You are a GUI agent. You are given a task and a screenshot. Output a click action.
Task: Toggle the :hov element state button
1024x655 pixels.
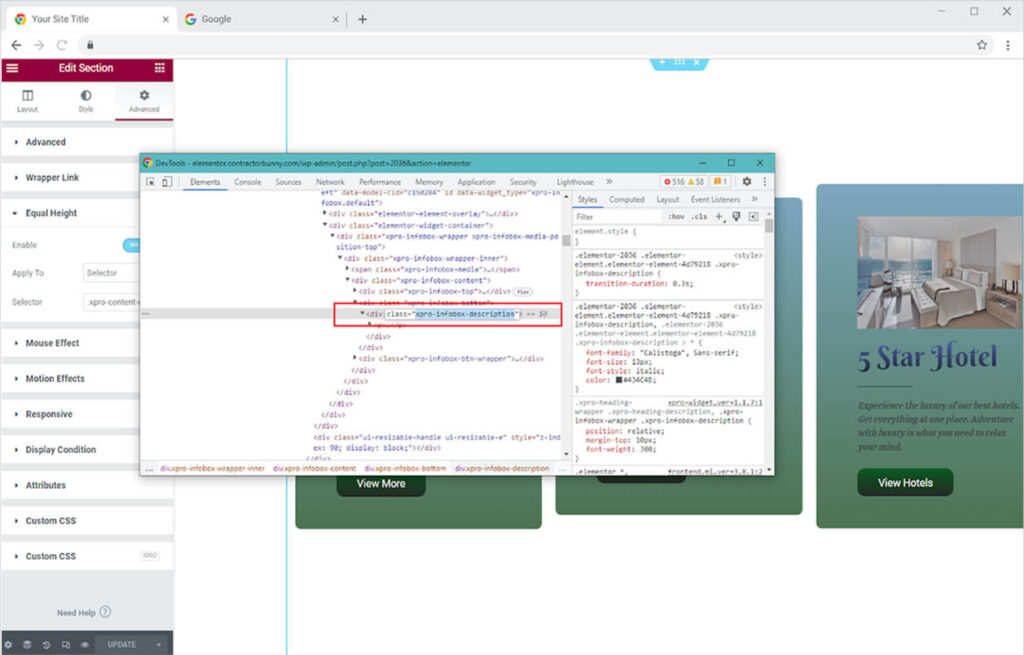coord(677,216)
